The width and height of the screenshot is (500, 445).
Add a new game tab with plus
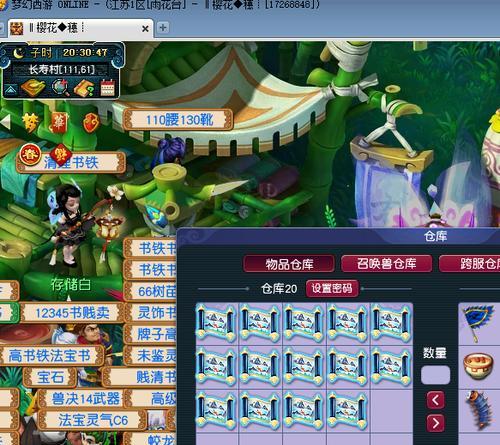click(163, 28)
